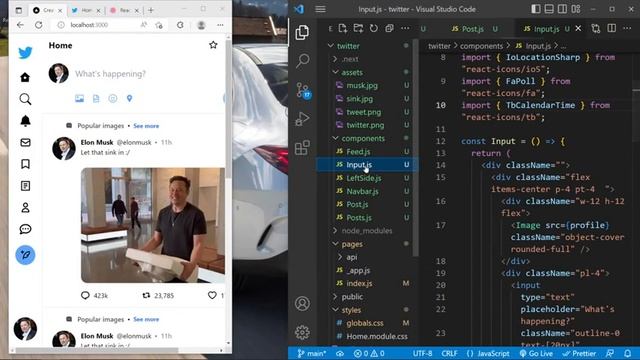Image resolution: width=640 pixels, height=360 pixels.
Task: Click the emoji icon under tweet input
Action: pyautogui.click(x=113, y=98)
